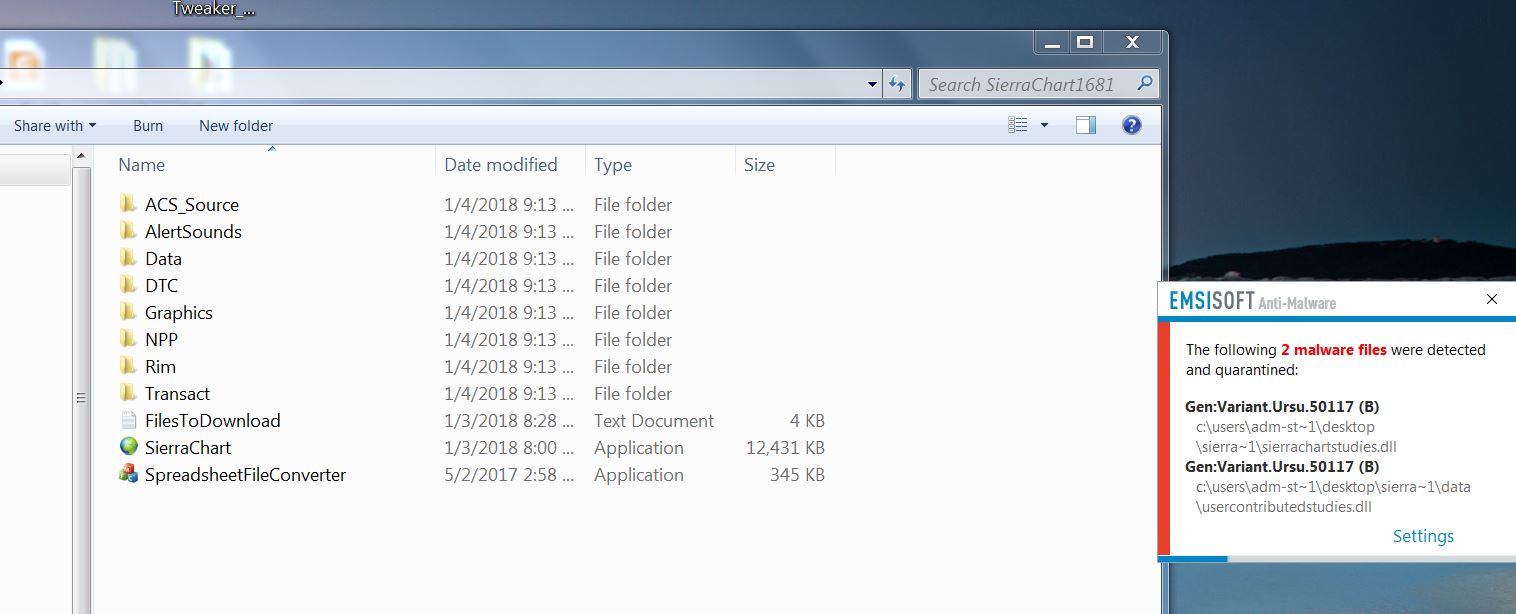This screenshot has height=614, width=1516.
Task: Expand the address bar history dropdown
Action: [873, 85]
